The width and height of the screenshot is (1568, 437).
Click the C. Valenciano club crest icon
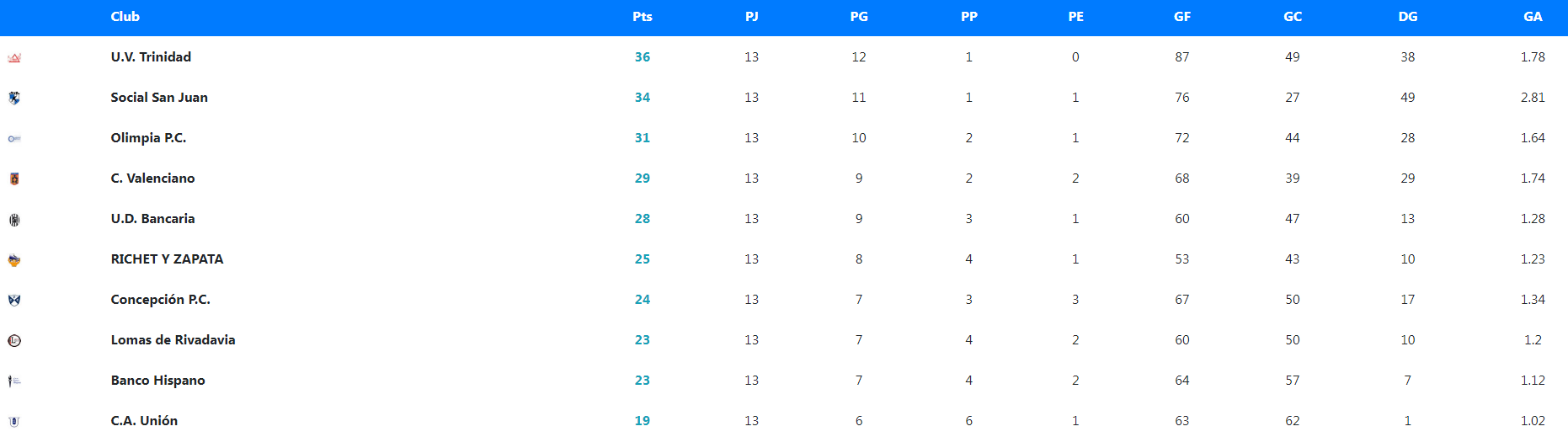pyautogui.click(x=14, y=179)
